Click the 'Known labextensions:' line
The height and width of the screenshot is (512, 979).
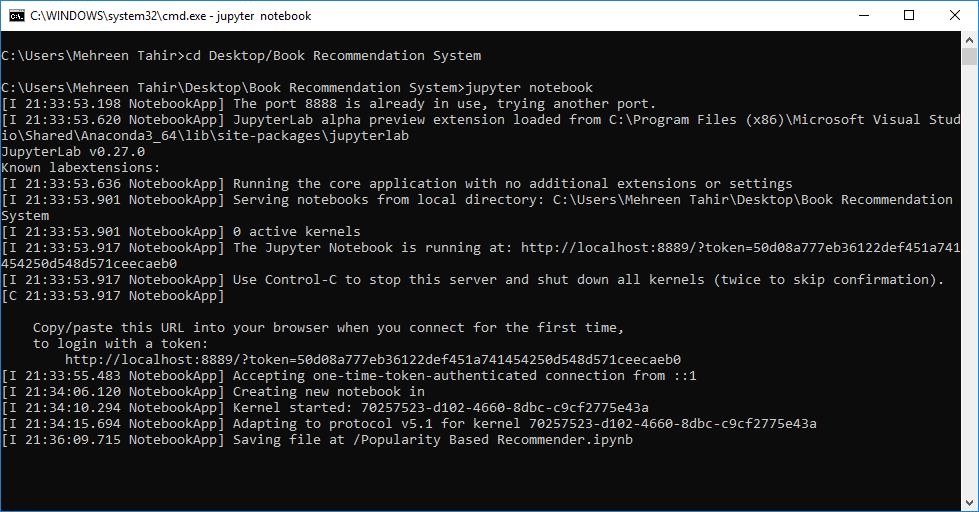coord(81,167)
